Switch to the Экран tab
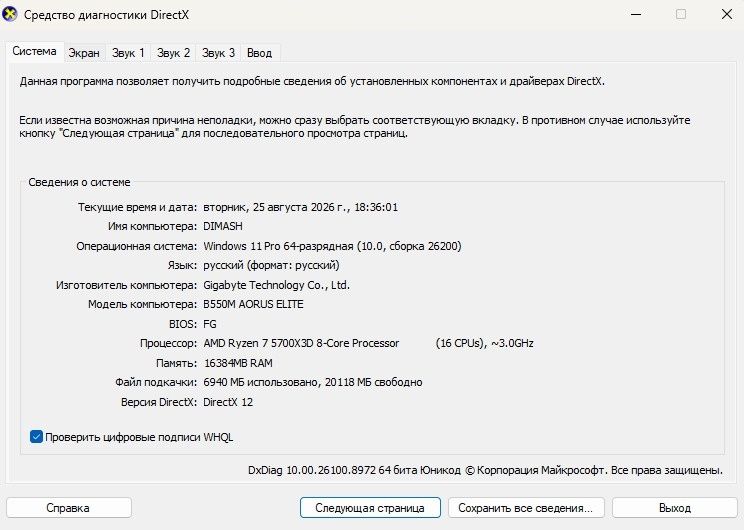The image size is (744, 530). pos(84,53)
